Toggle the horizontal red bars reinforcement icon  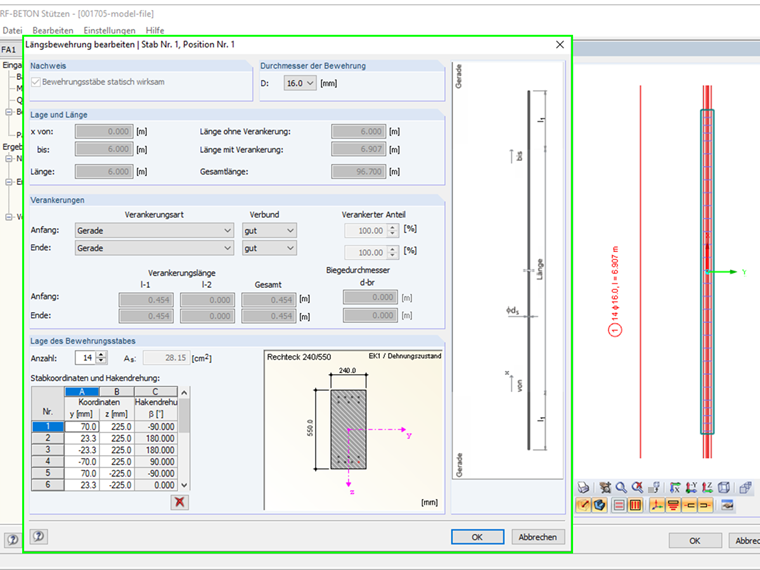coord(619,505)
